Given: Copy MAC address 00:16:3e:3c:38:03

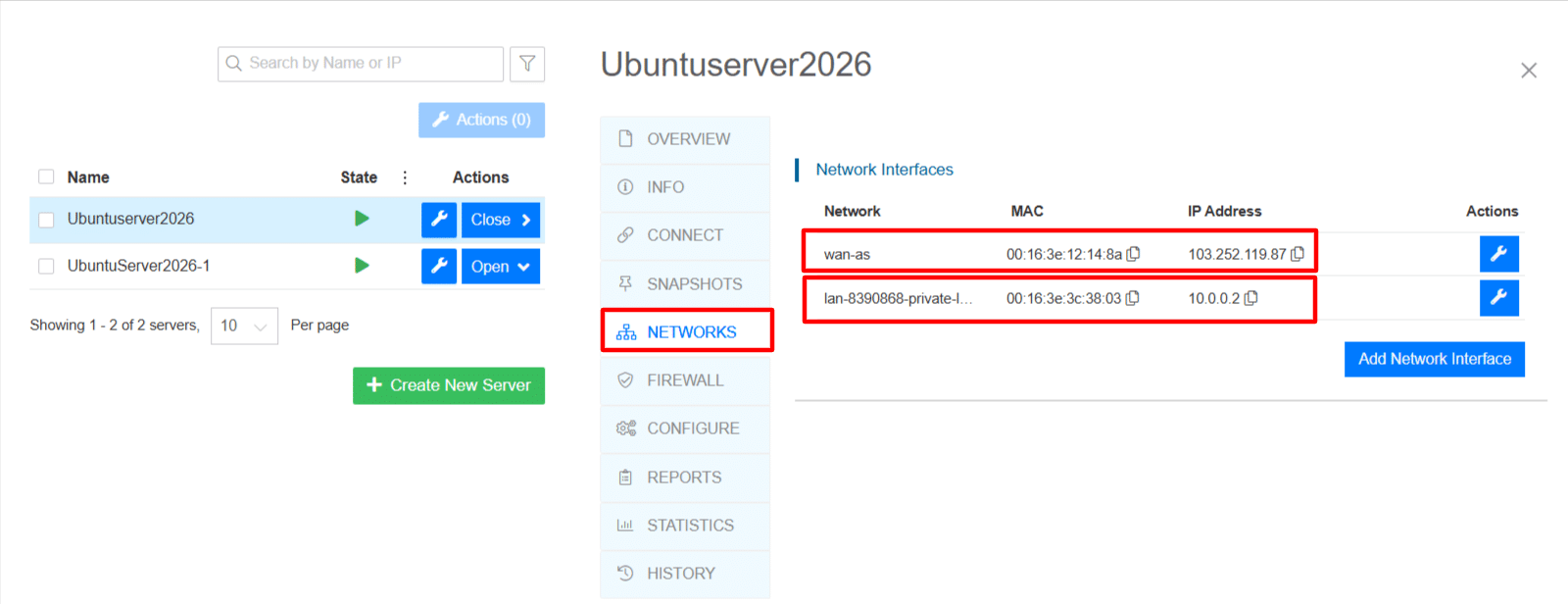Looking at the screenshot, I should [x=1133, y=298].
